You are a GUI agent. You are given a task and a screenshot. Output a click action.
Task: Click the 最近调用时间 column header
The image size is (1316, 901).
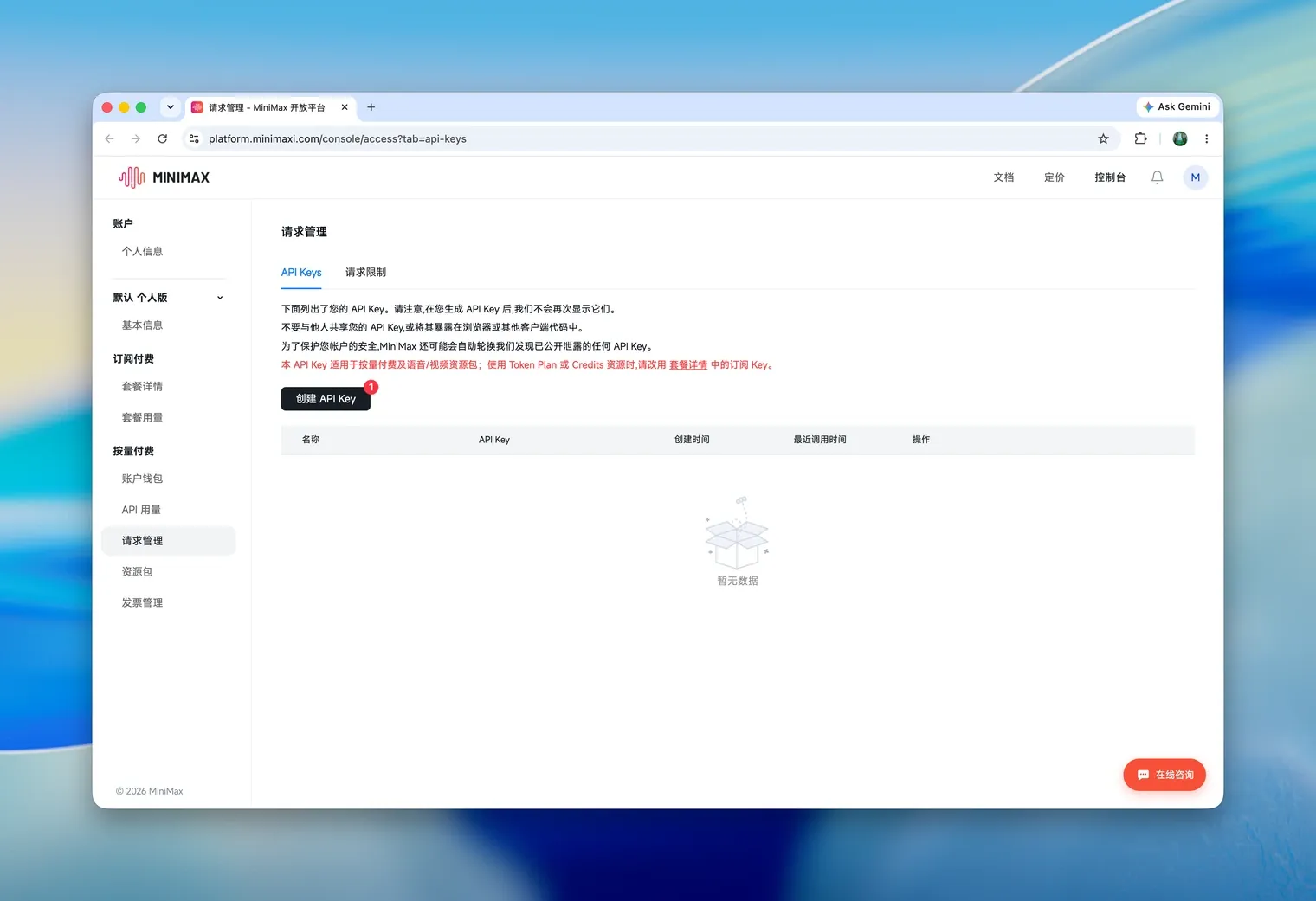(x=820, y=440)
